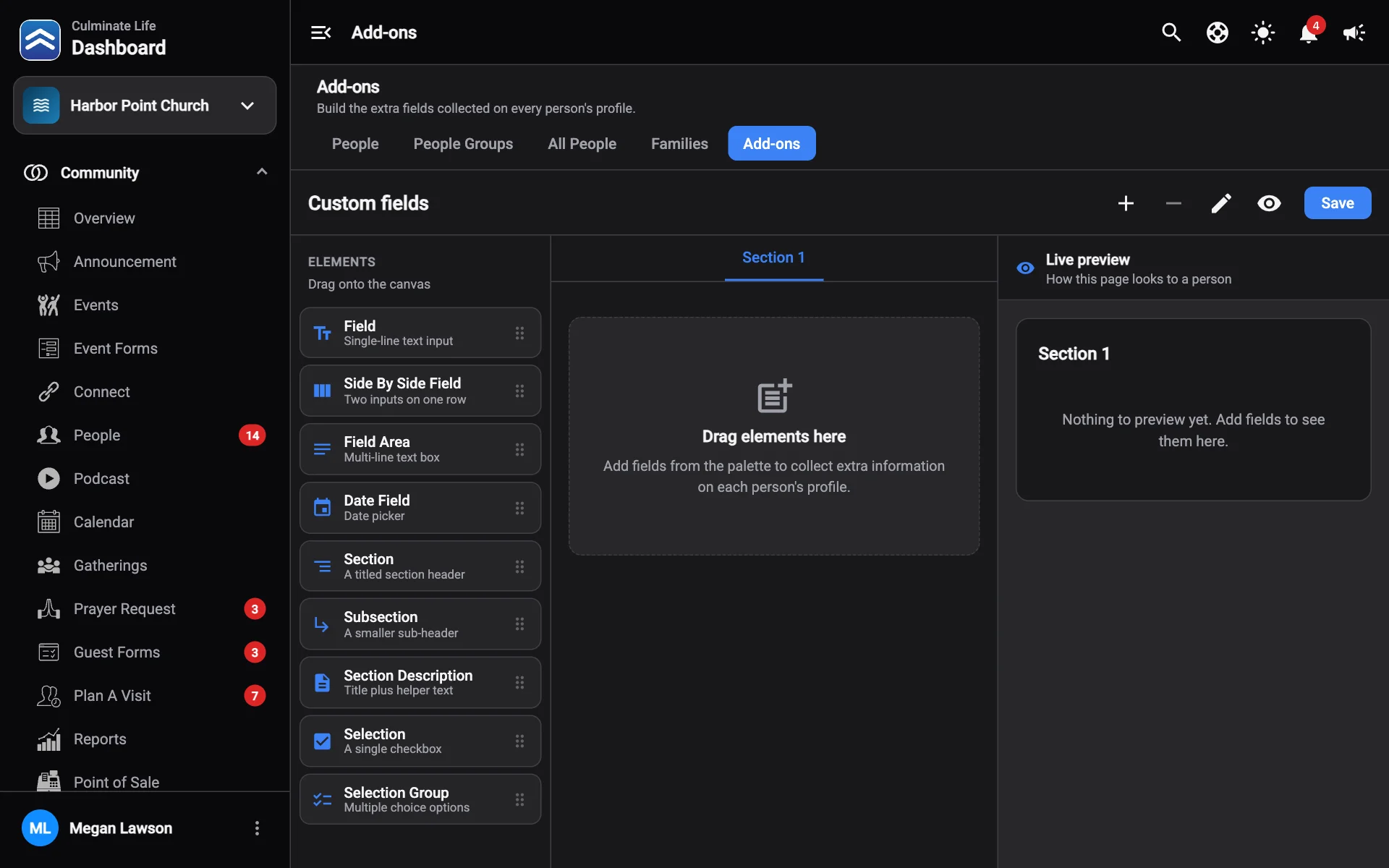The height and width of the screenshot is (868, 1389).
Task: Click the search magnifier icon
Action: coord(1171,33)
